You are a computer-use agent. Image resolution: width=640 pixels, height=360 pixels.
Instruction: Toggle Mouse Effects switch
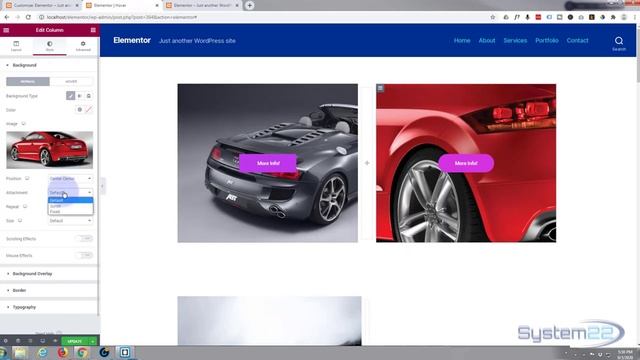pyautogui.click(x=84, y=255)
